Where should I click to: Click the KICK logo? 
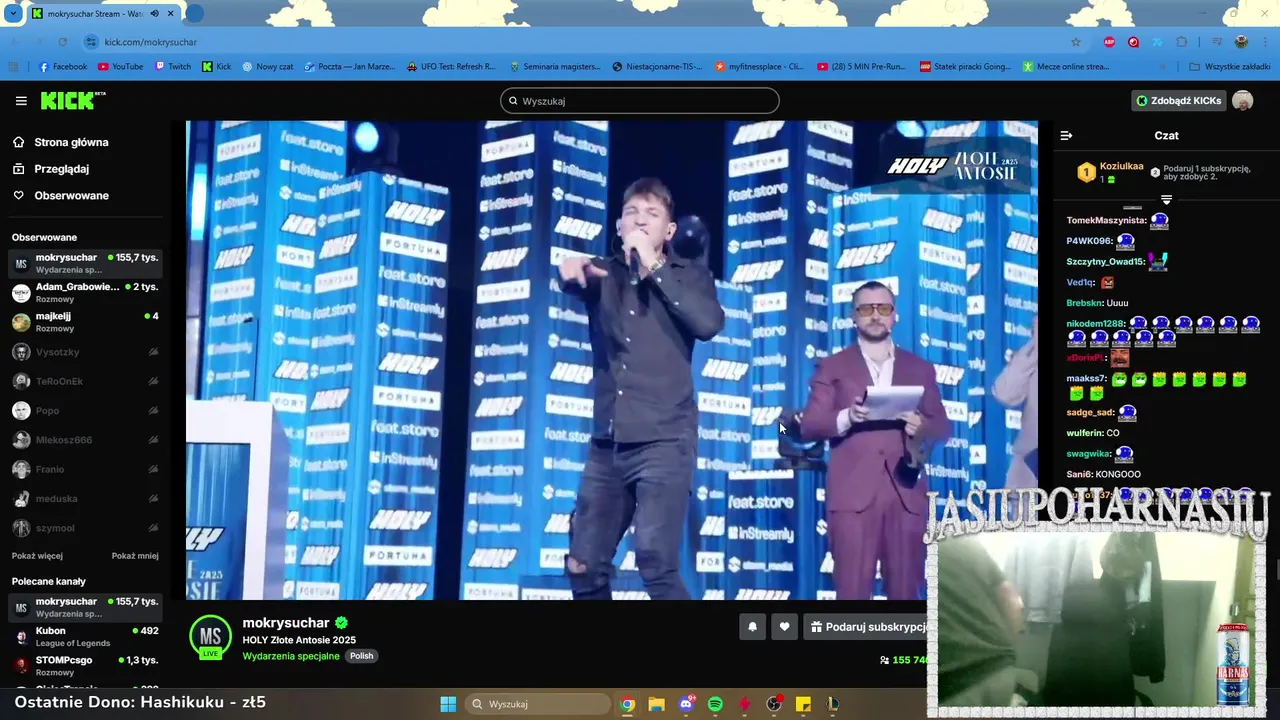(72, 100)
